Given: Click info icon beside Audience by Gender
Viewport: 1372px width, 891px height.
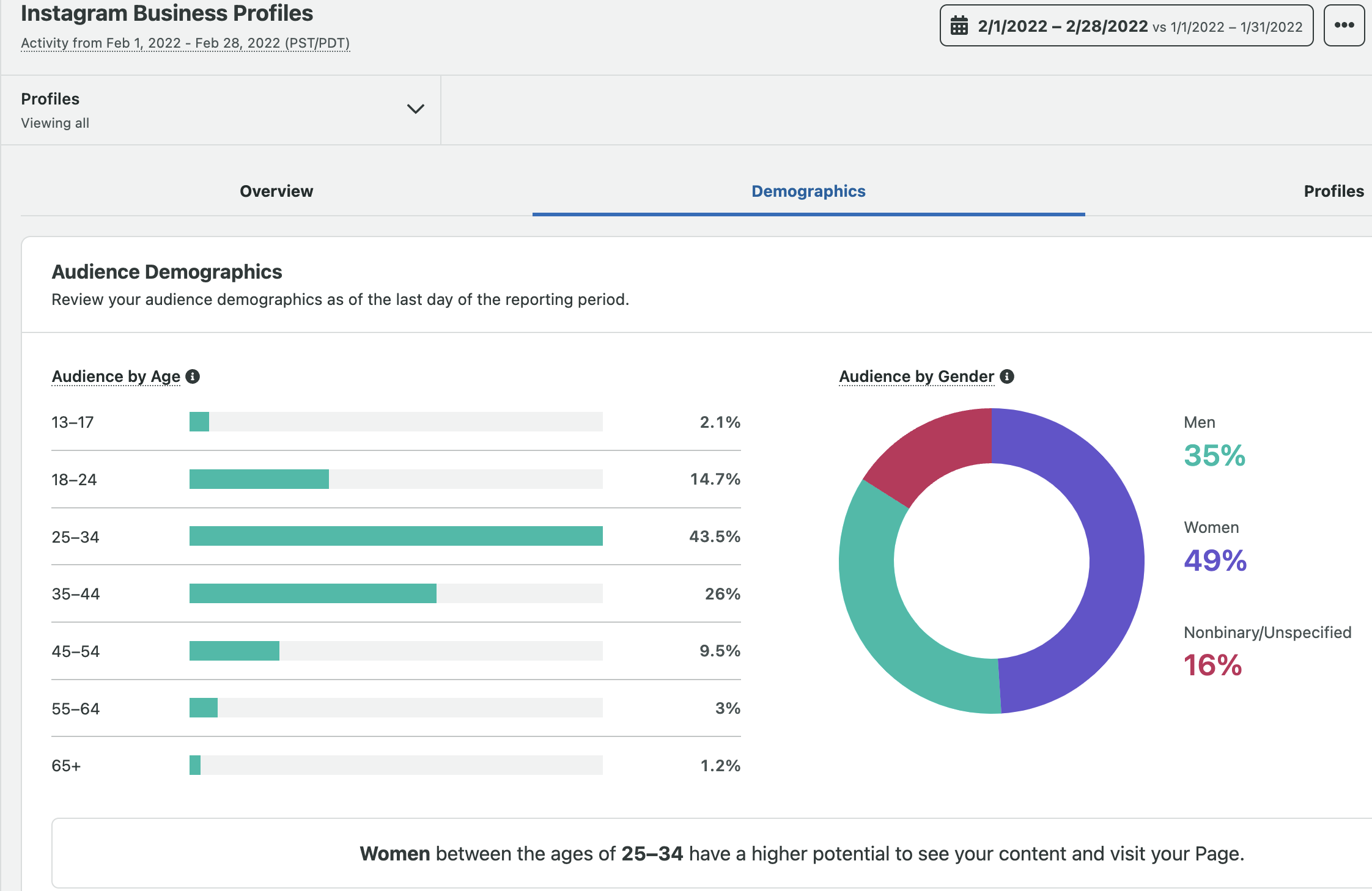Looking at the screenshot, I should 1007,376.
